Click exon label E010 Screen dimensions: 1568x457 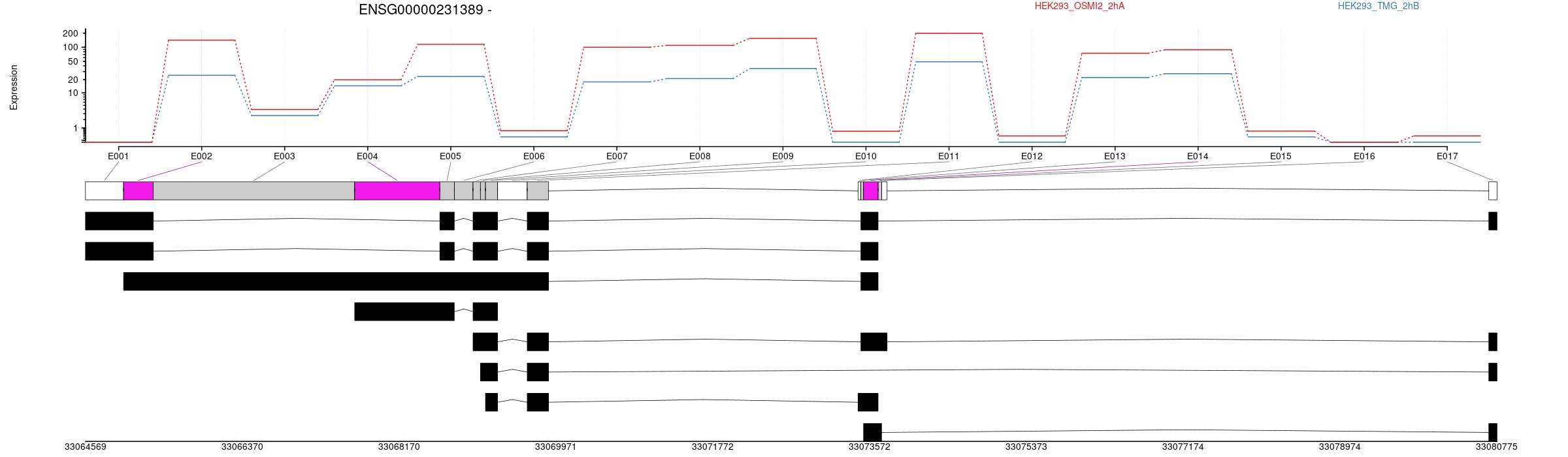pos(866,156)
